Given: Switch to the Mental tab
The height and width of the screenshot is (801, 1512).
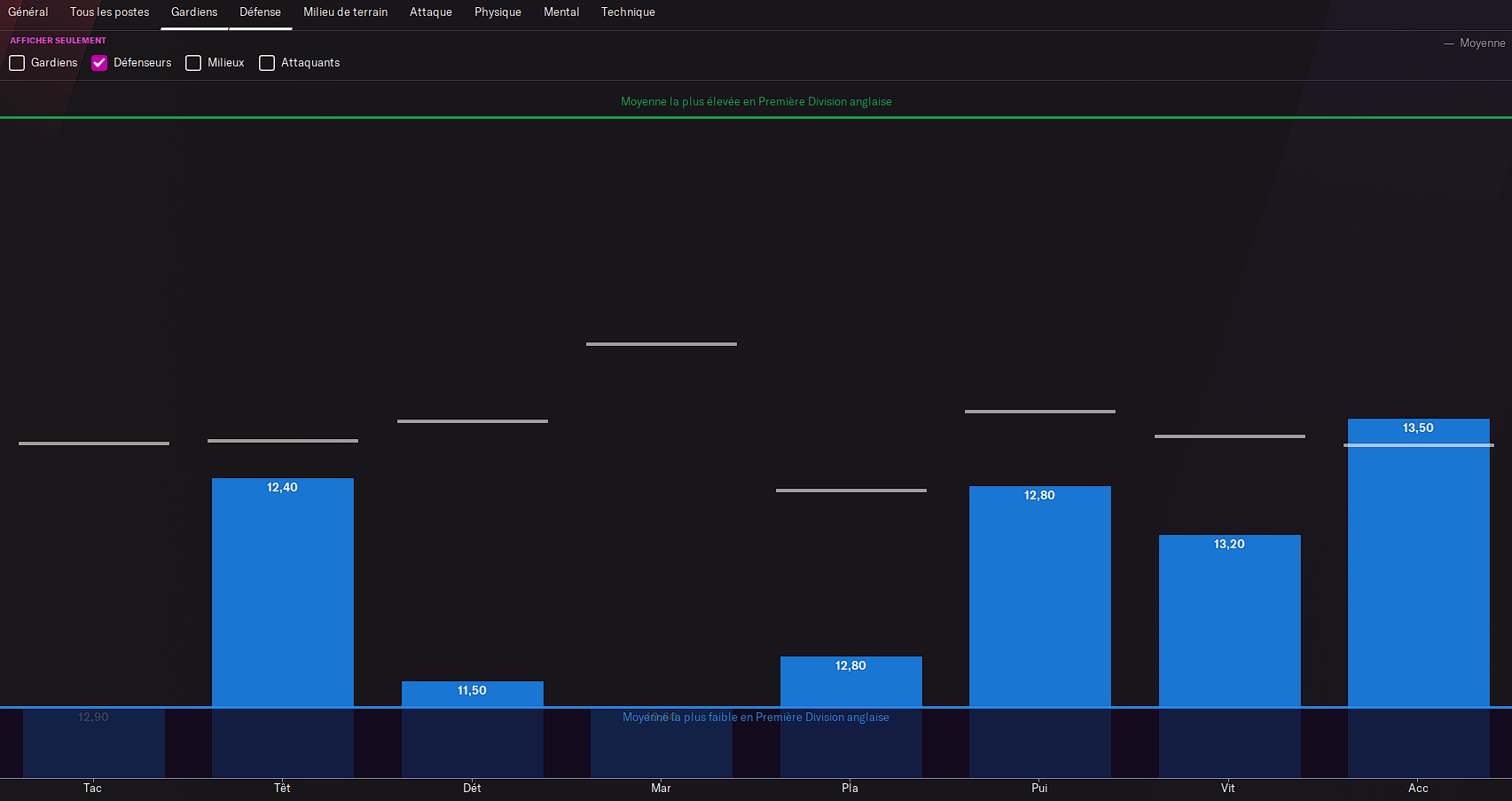Looking at the screenshot, I should pyautogui.click(x=561, y=12).
